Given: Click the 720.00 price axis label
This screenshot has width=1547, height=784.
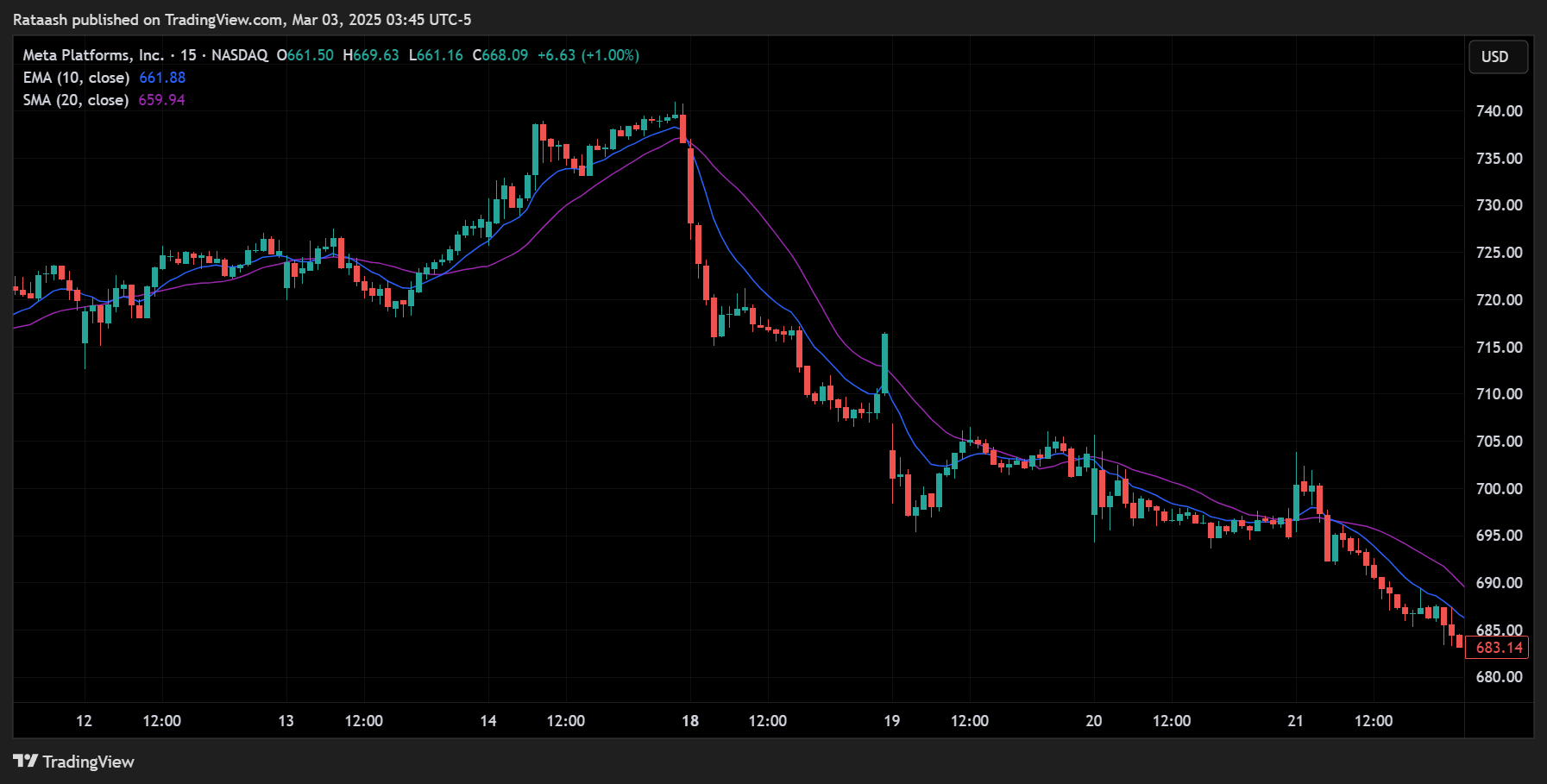Looking at the screenshot, I should click(x=1499, y=300).
